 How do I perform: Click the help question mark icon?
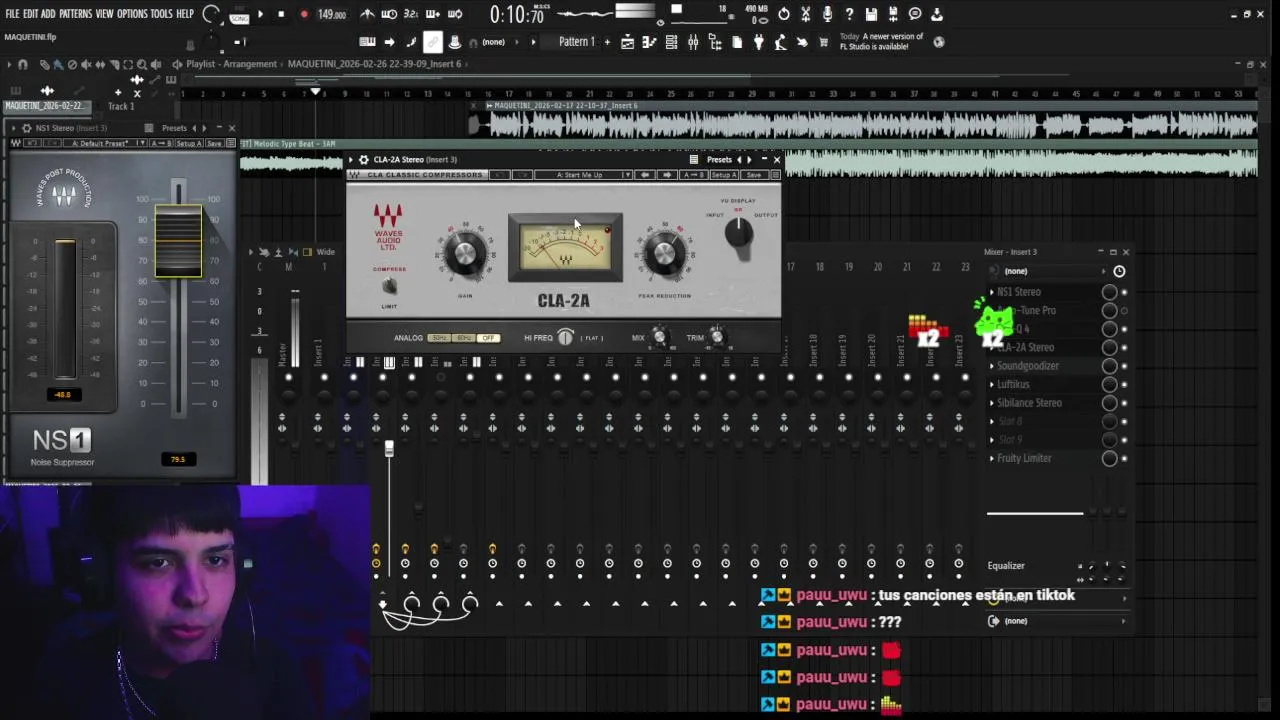pos(849,14)
